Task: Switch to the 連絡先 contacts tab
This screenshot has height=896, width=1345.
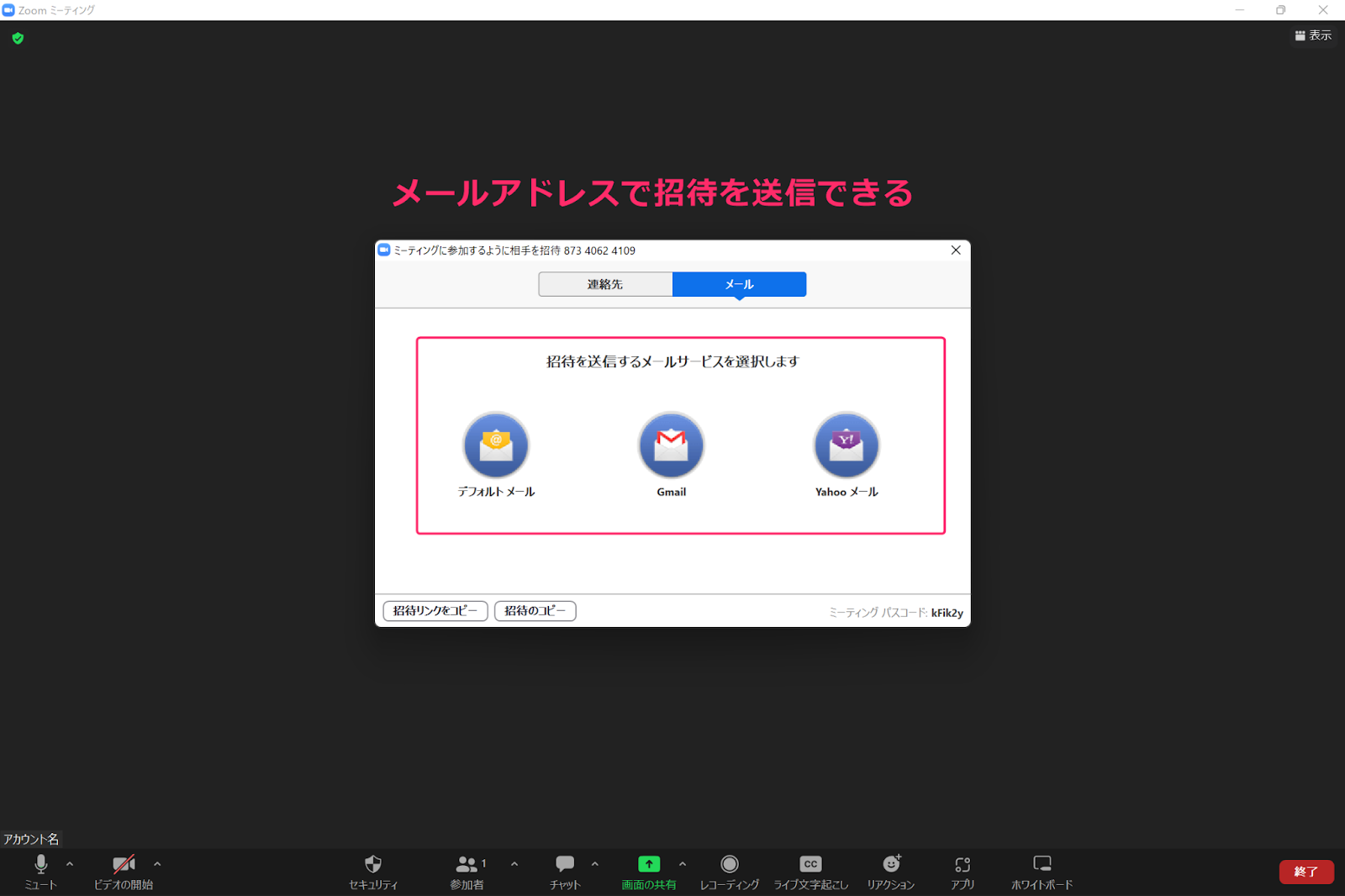Action: [605, 284]
